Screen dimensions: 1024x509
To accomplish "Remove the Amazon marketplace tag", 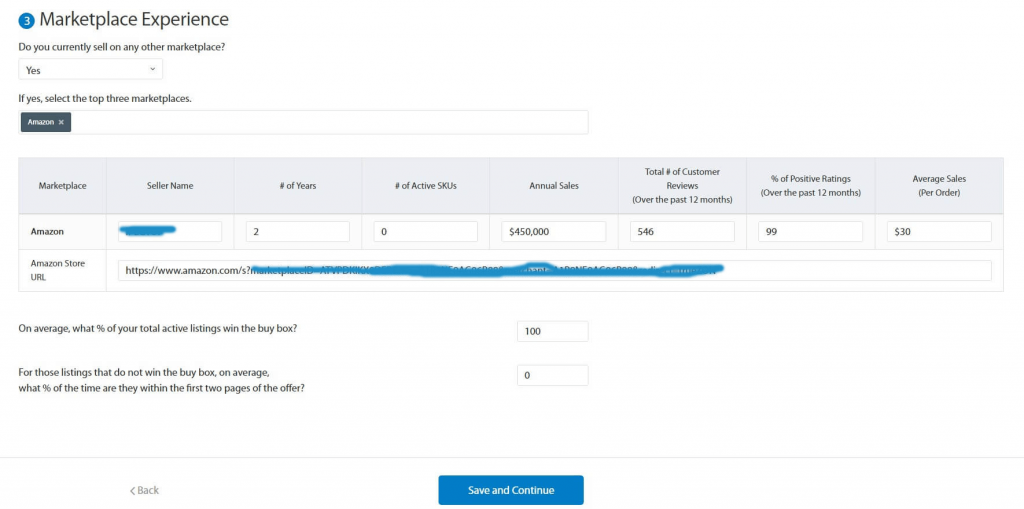I will [x=61, y=122].
